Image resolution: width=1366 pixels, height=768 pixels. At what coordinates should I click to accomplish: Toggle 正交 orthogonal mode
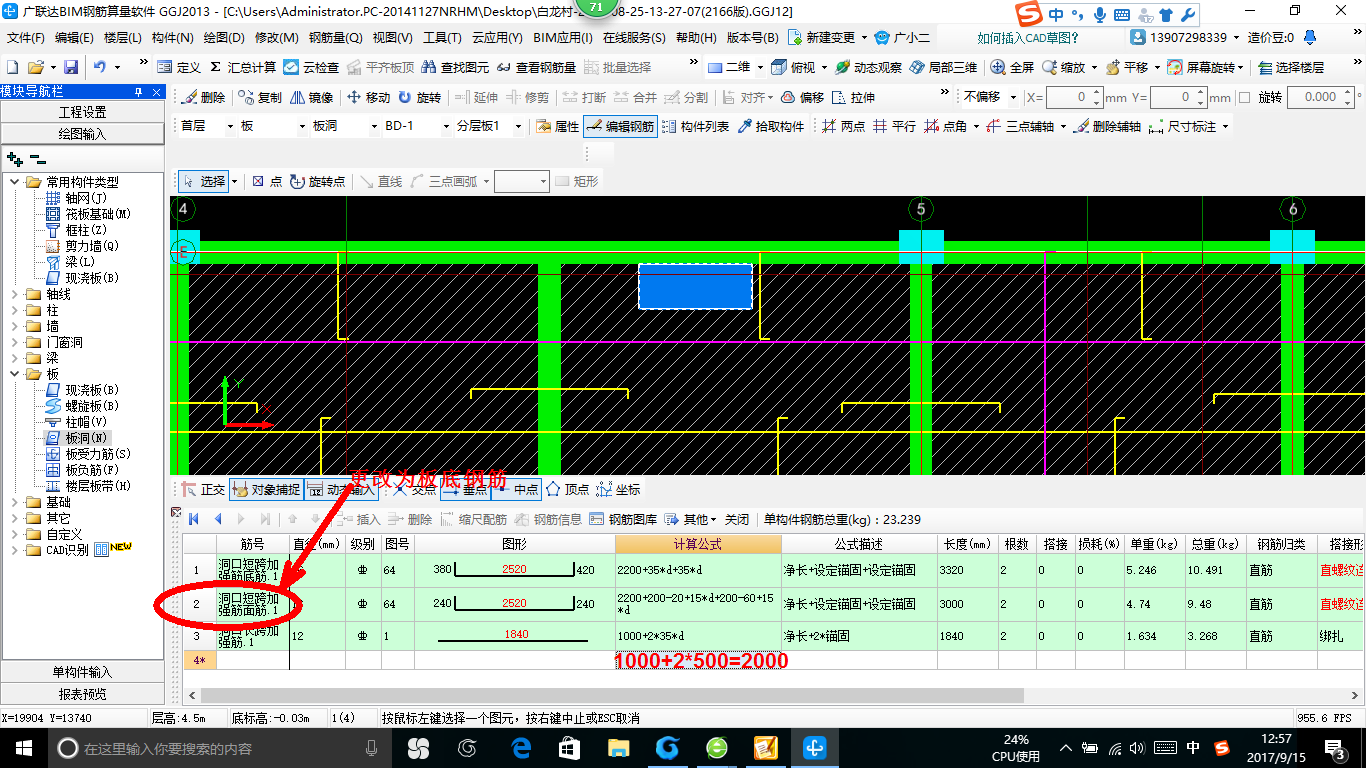pyautogui.click(x=204, y=489)
